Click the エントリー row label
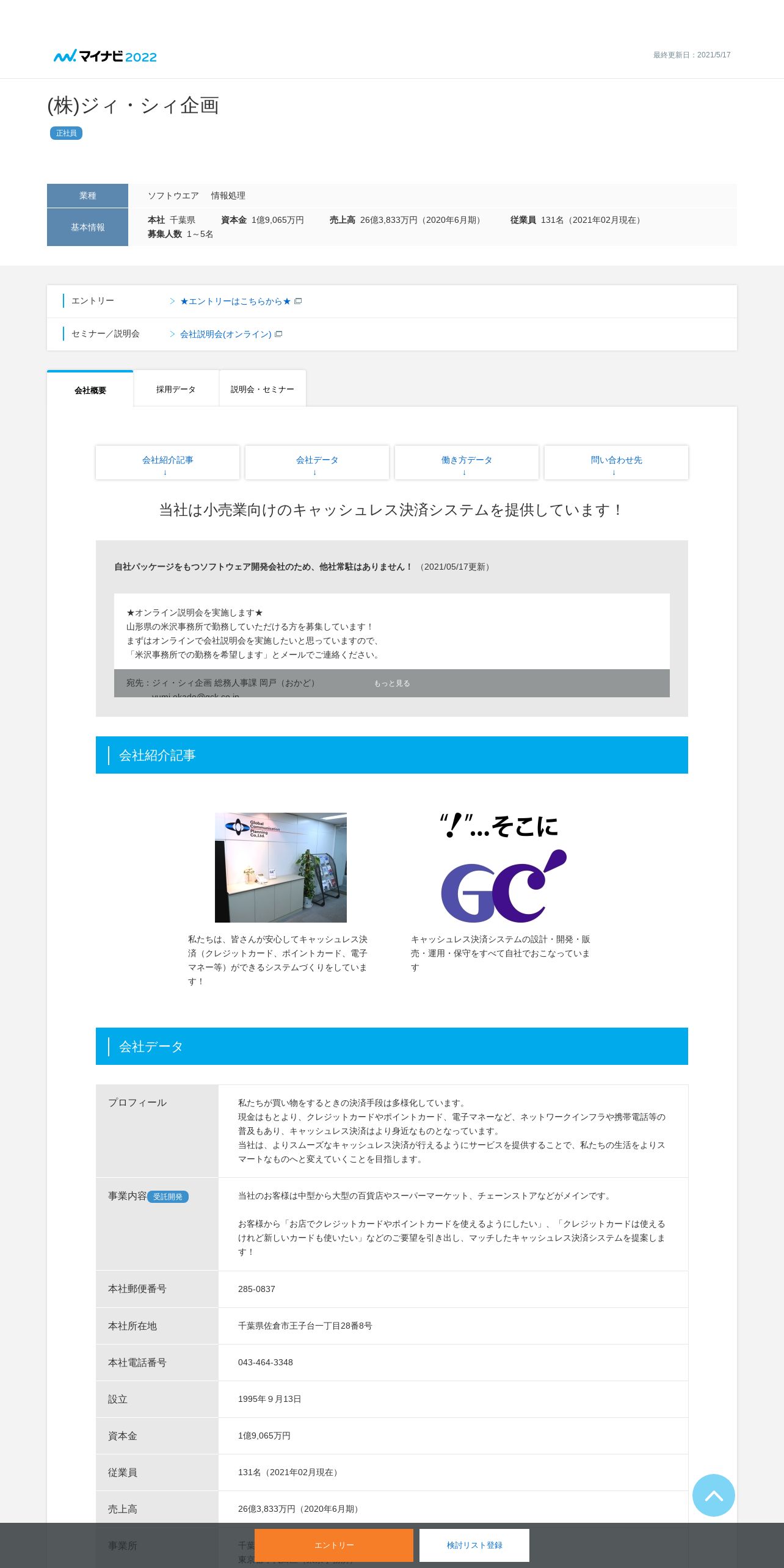The height and width of the screenshot is (1568, 784). pos(93,301)
